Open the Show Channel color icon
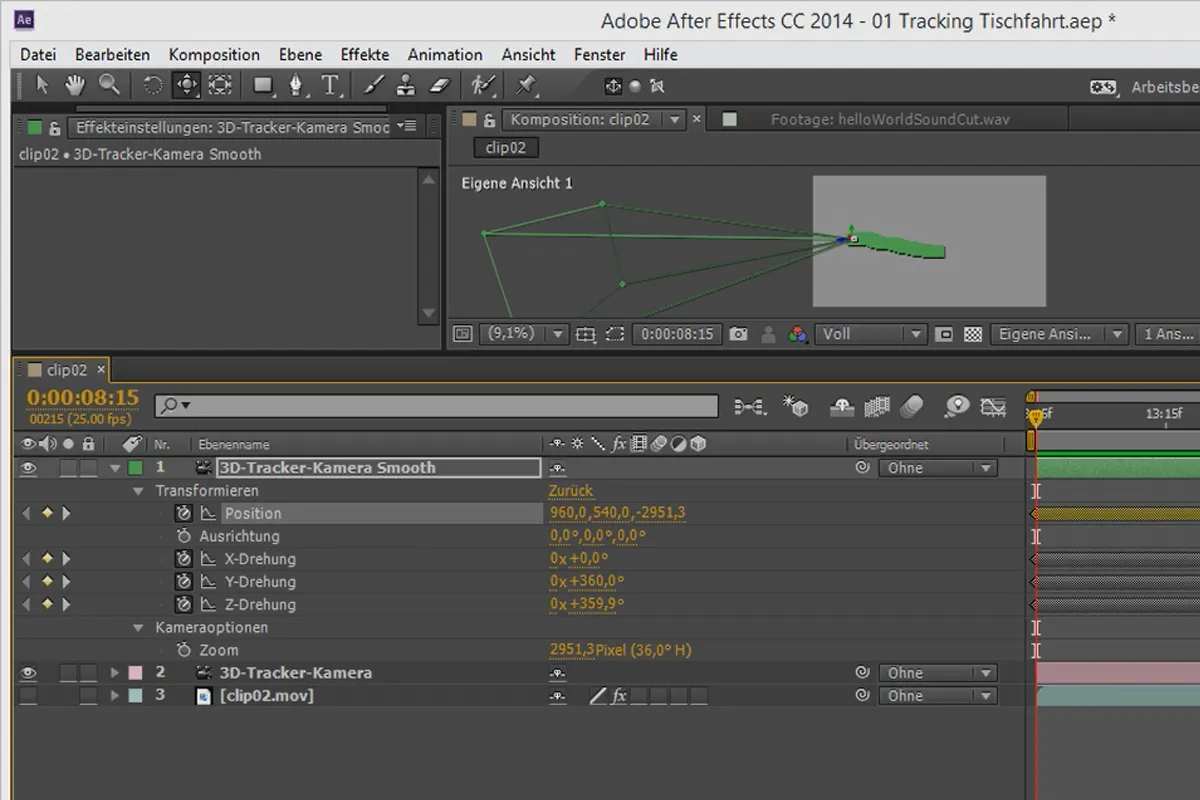The image size is (1200, 800). (x=797, y=334)
